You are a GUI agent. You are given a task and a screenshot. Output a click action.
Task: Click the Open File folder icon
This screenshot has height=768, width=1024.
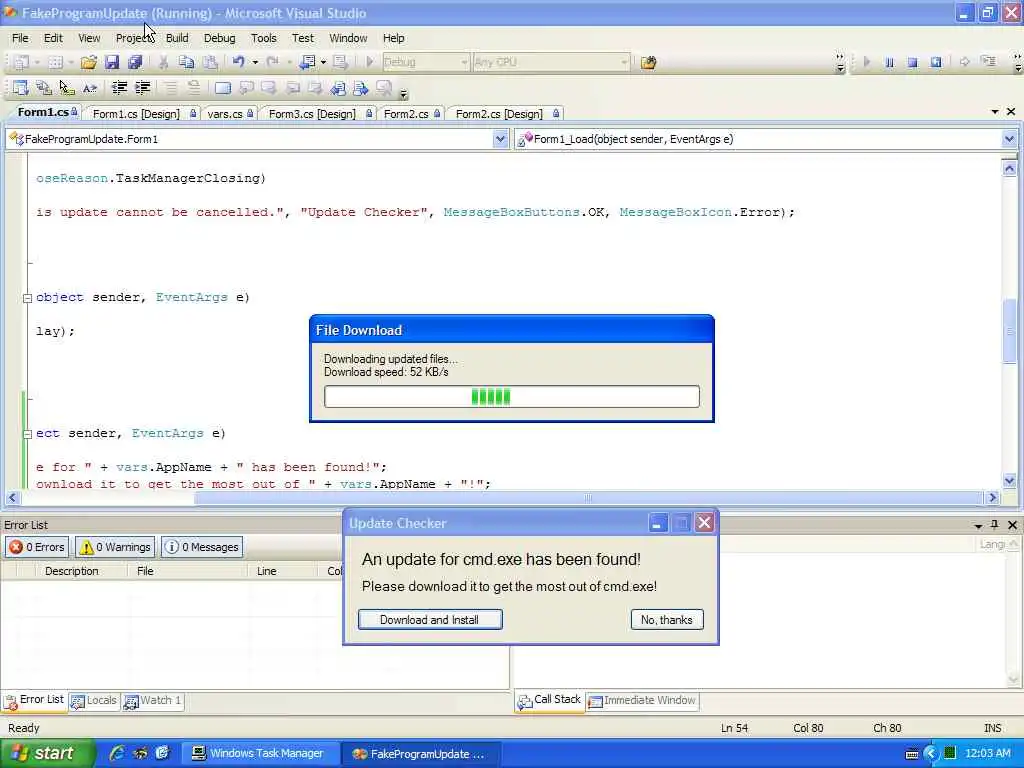88,63
